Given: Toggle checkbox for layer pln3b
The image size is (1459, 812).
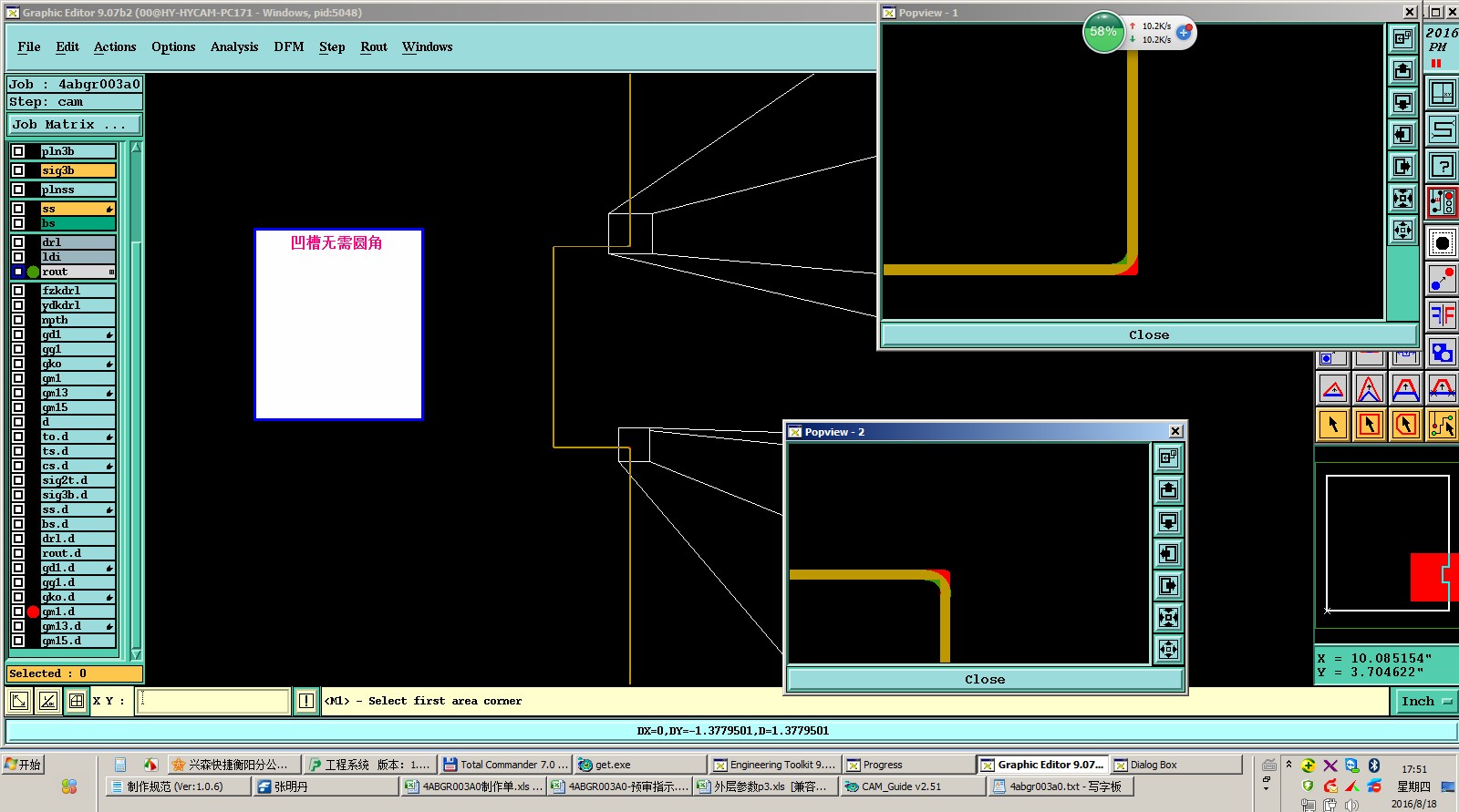Looking at the screenshot, I should pyautogui.click(x=18, y=151).
